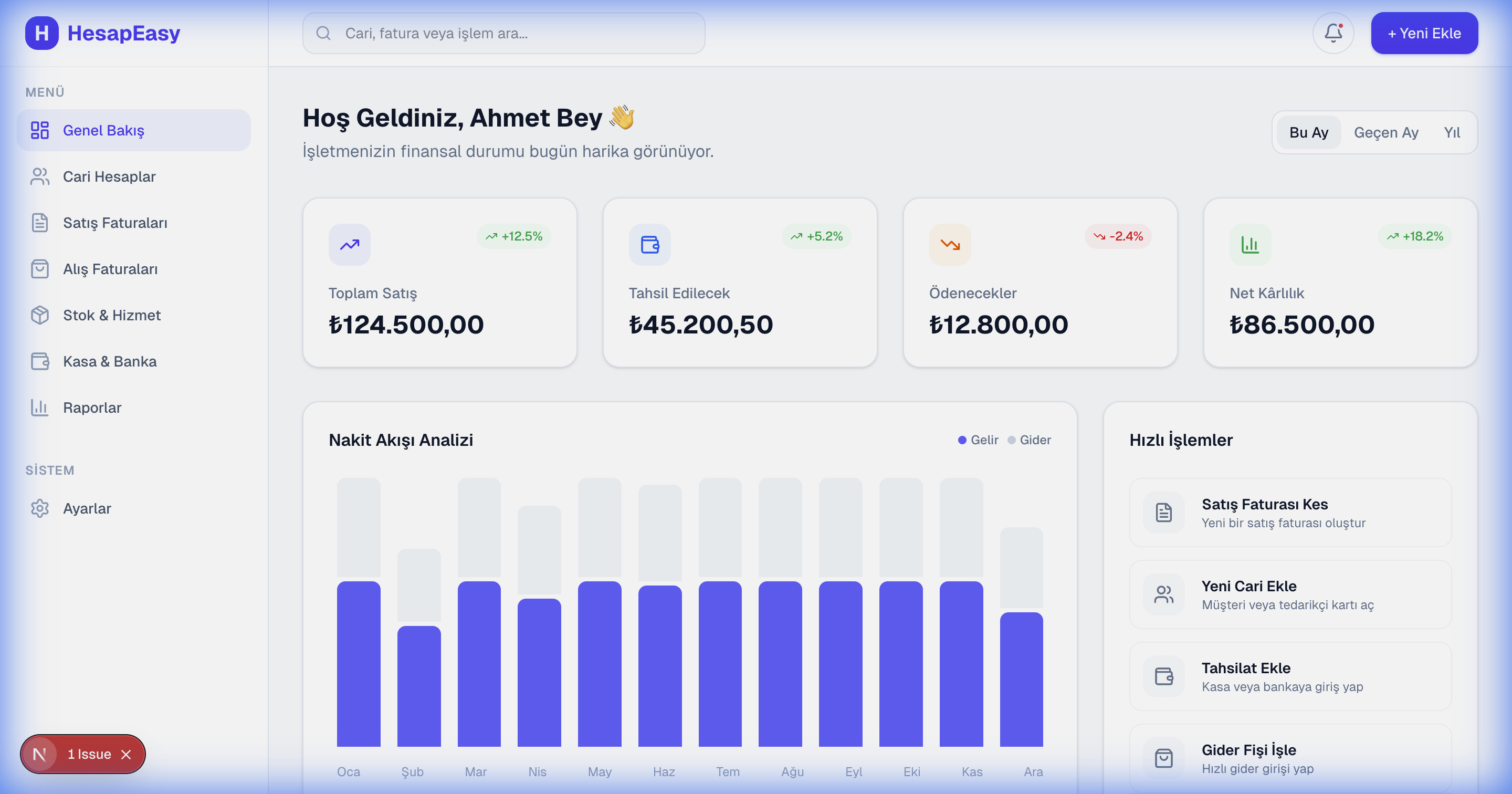Image resolution: width=1512 pixels, height=794 pixels.
Task: Open Cari Hesaplar menu item
Action: (109, 176)
